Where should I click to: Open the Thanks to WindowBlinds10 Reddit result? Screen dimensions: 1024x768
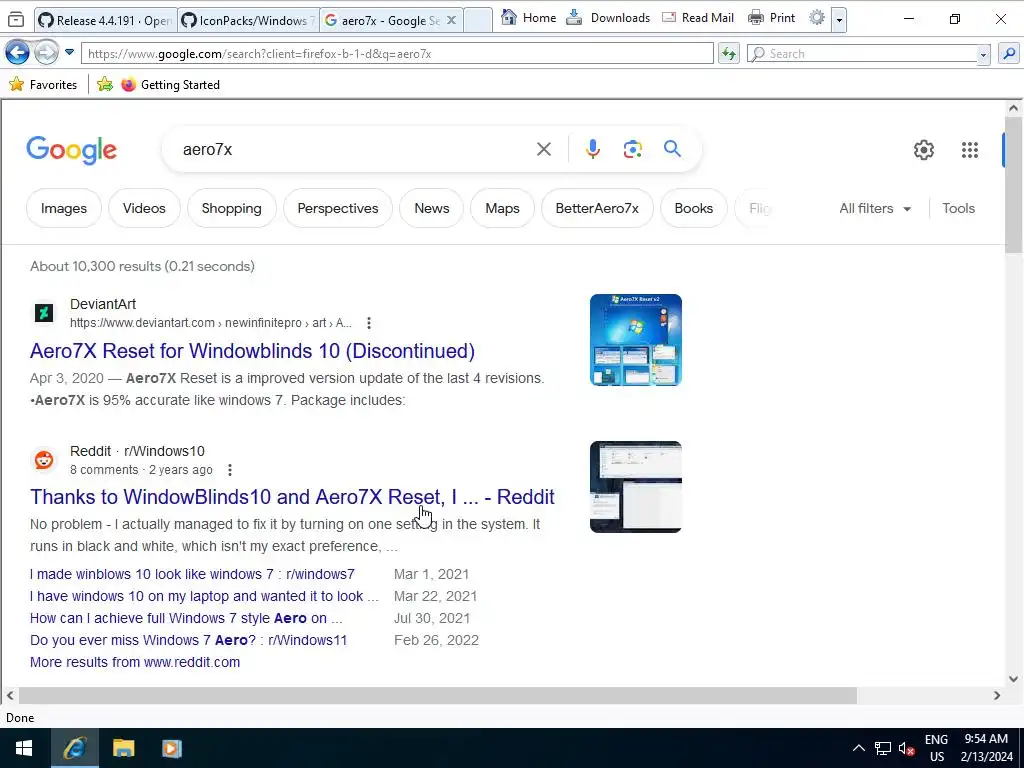coord(292,497)
